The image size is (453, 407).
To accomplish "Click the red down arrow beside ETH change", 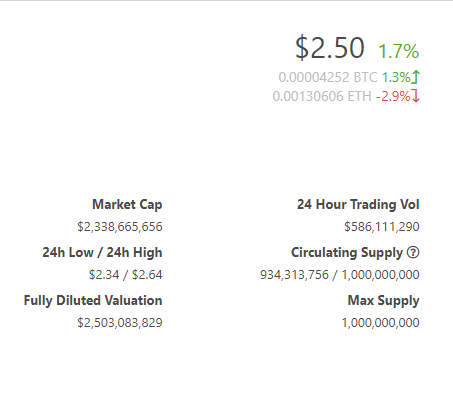I will [416, 96].
